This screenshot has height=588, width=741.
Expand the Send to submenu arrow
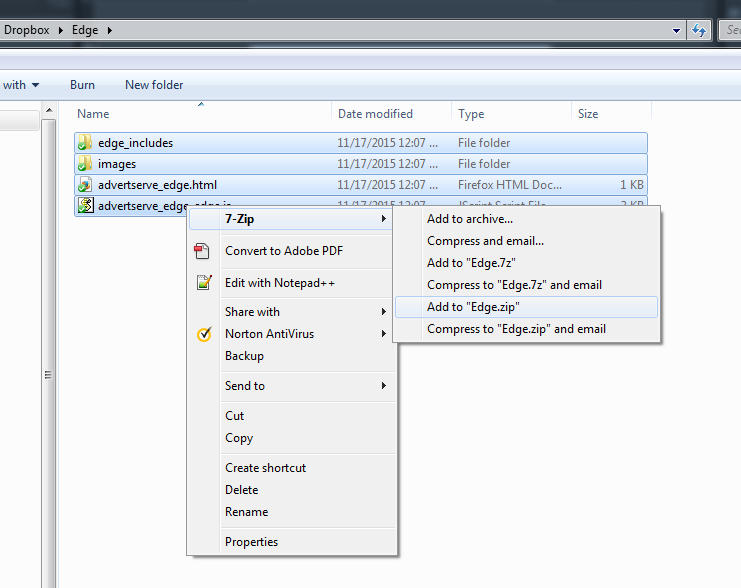(x=384, y=386)
